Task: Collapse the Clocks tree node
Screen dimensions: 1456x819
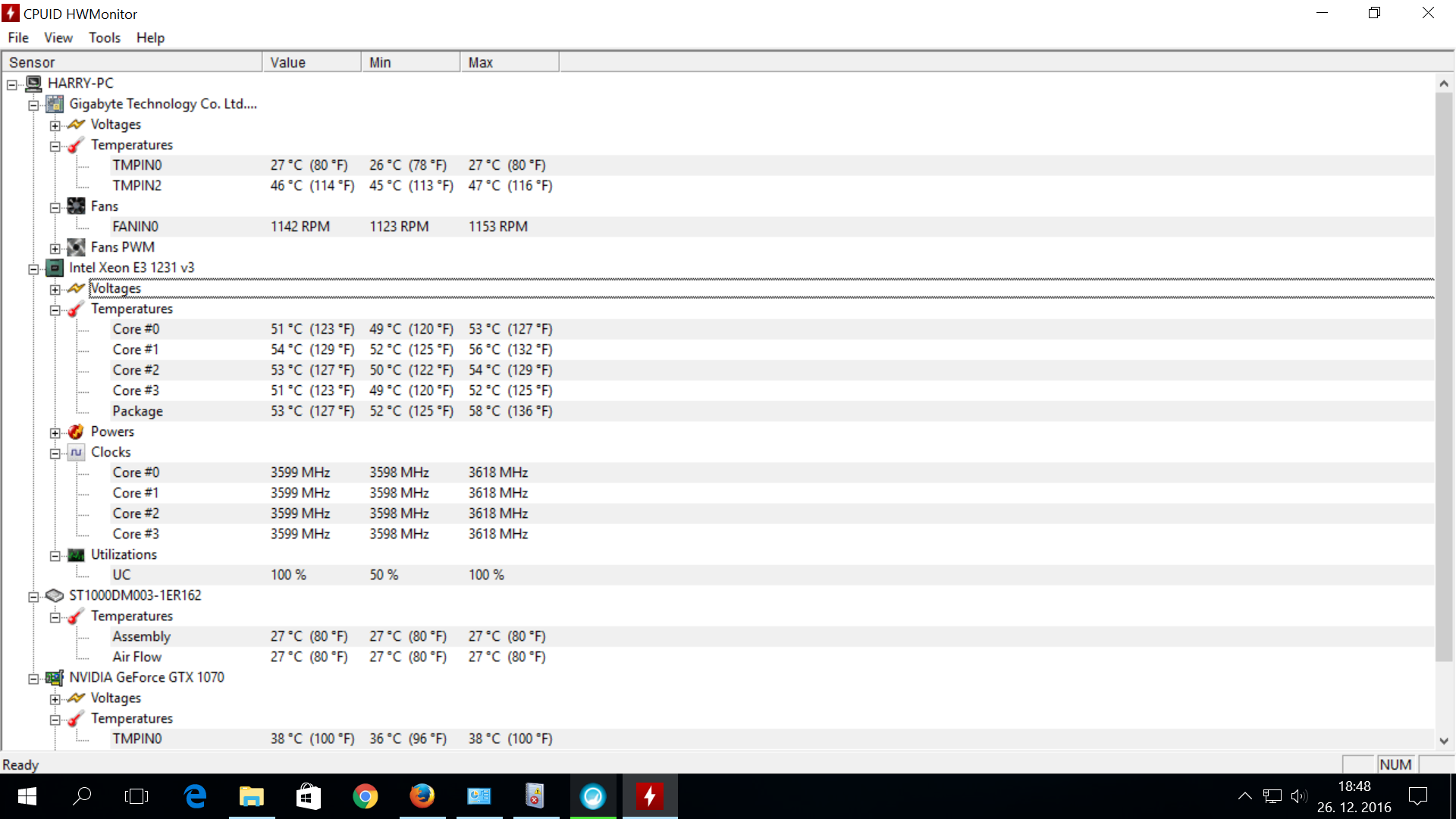Action: (55, 453)
